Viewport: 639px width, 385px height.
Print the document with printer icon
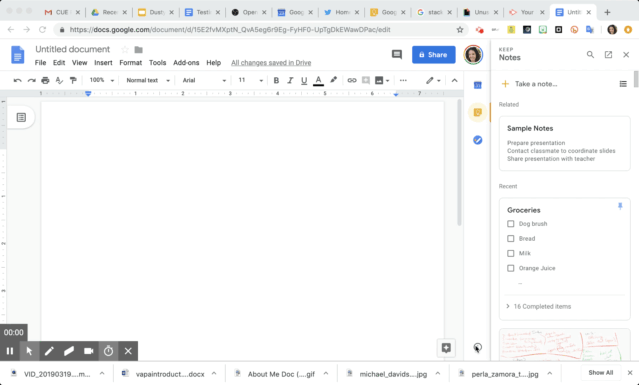tap(45, 81)
